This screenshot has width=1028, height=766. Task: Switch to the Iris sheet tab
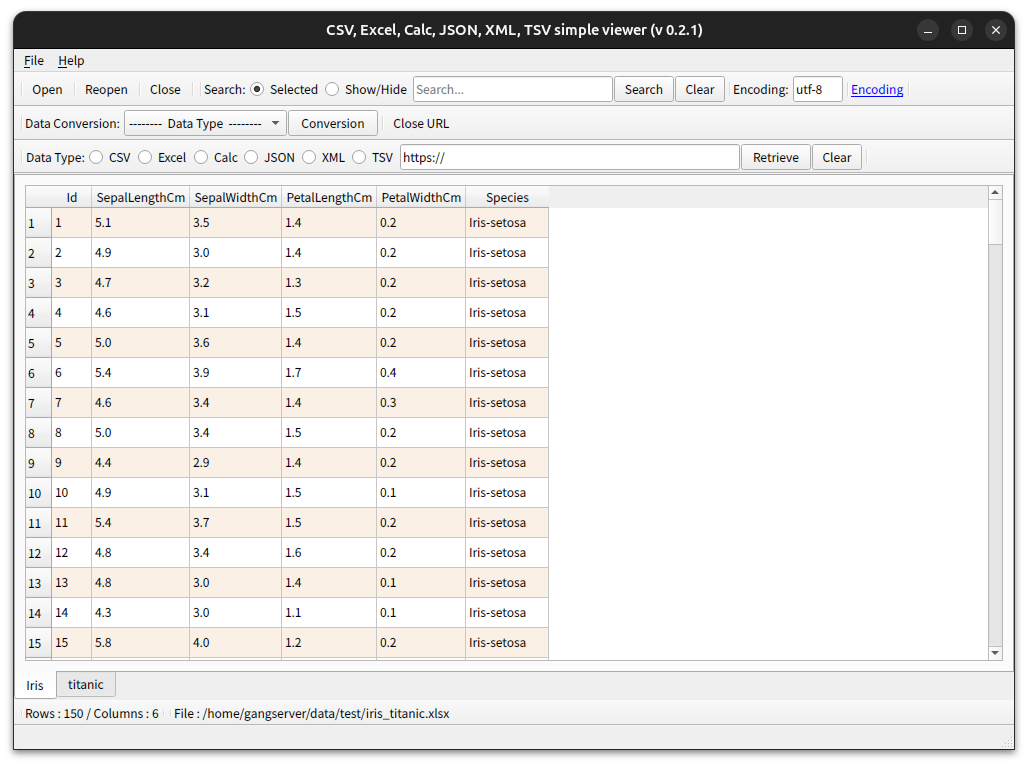(x=35, y=685)
